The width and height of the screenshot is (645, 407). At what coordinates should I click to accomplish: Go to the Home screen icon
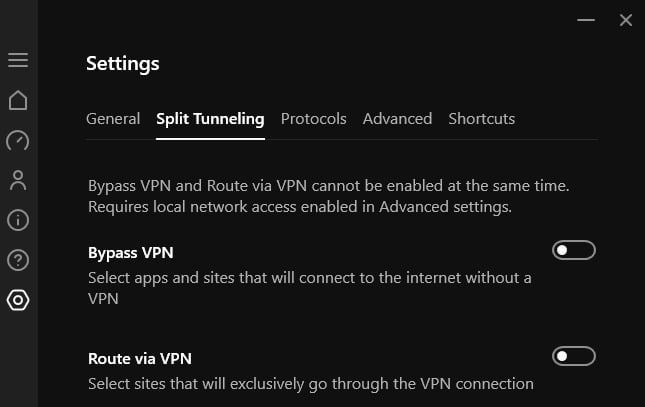(x=18, y=100)
